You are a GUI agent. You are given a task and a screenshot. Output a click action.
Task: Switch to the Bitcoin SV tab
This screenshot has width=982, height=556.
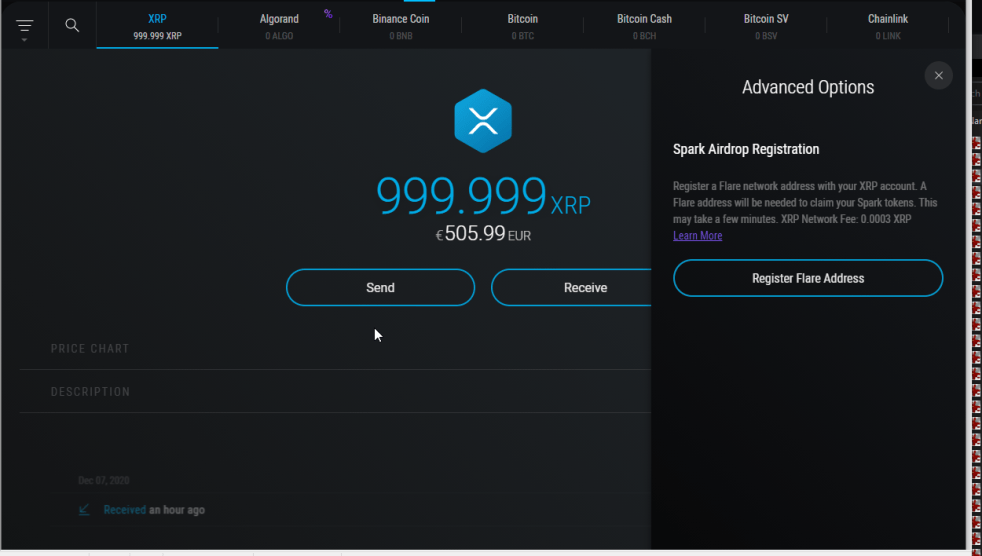click(x=766, y=26)
